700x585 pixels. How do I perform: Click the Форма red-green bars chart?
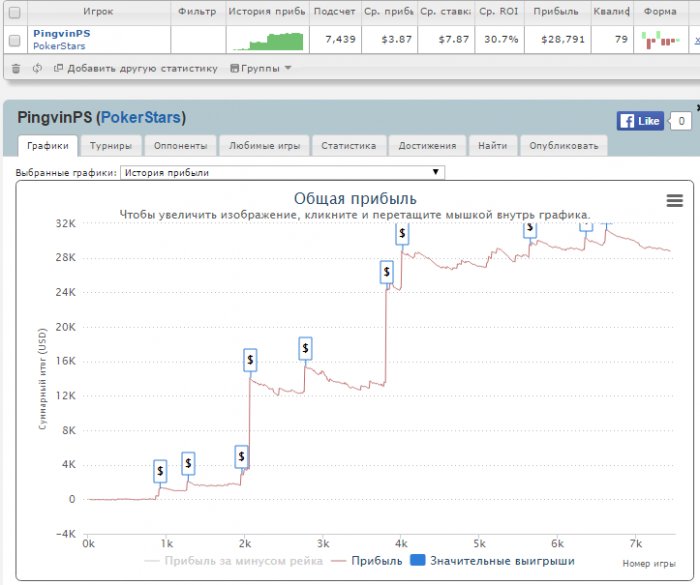(660, 40)
